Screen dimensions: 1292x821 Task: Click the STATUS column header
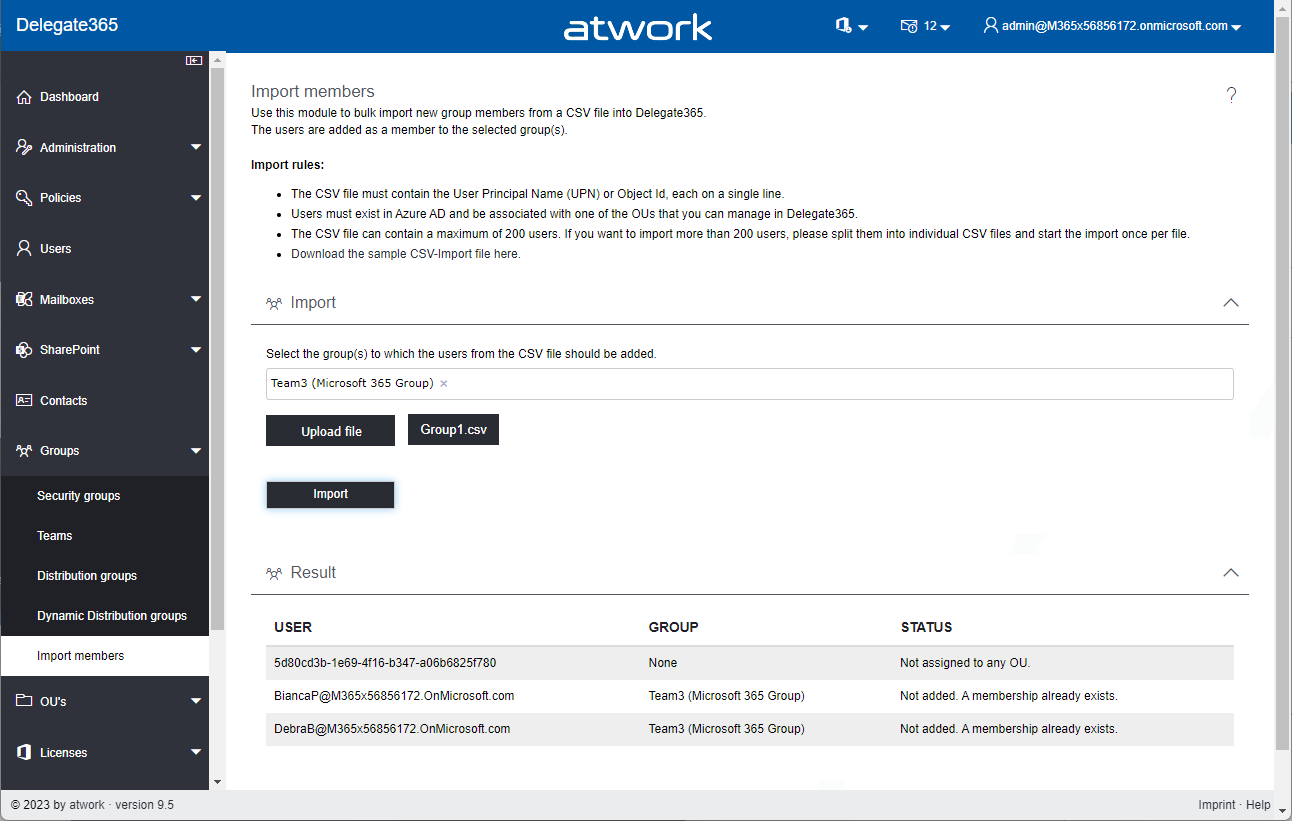pos(926,627)
